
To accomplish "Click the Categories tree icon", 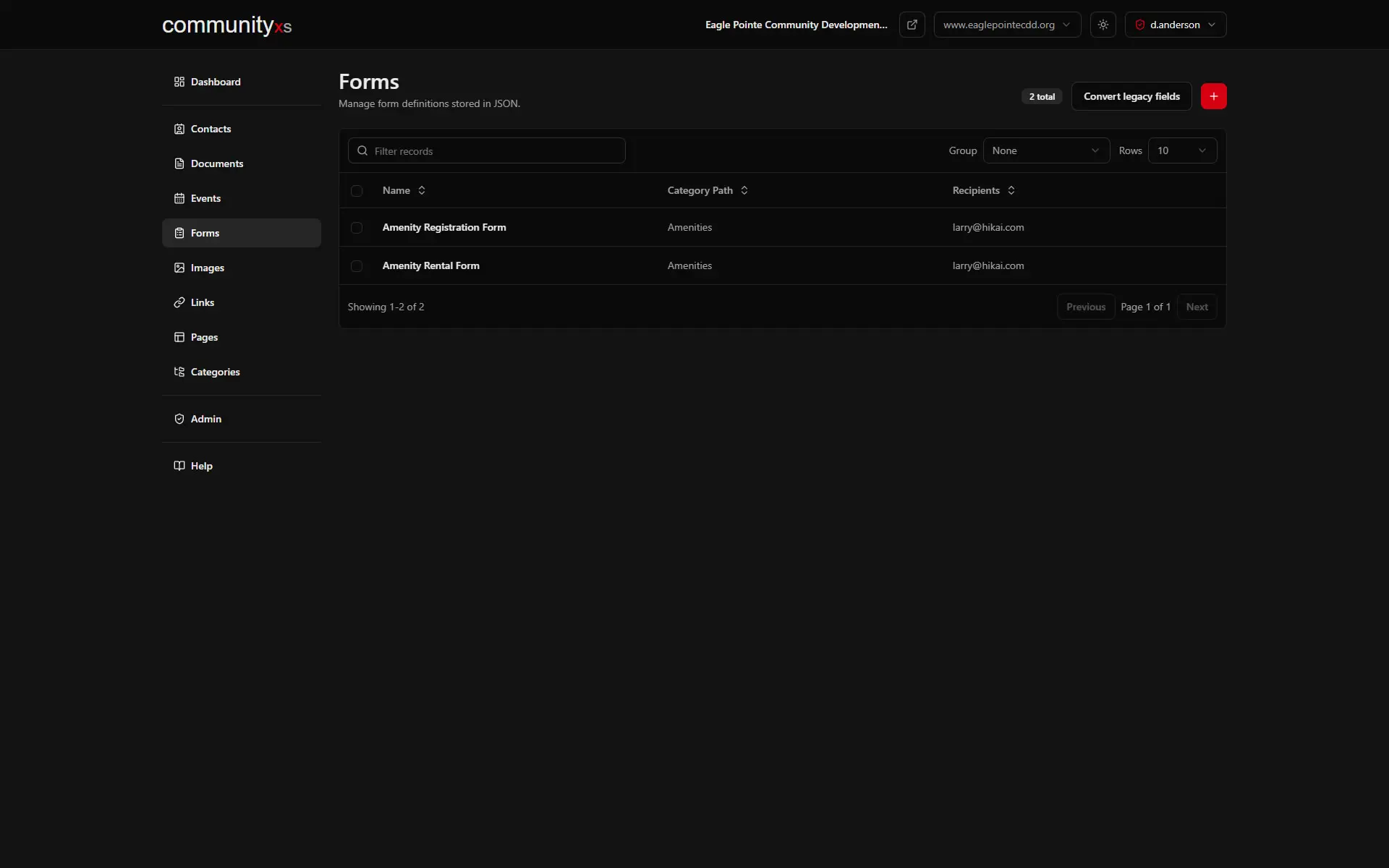I will pyautogui.click(x=179, y=372).
